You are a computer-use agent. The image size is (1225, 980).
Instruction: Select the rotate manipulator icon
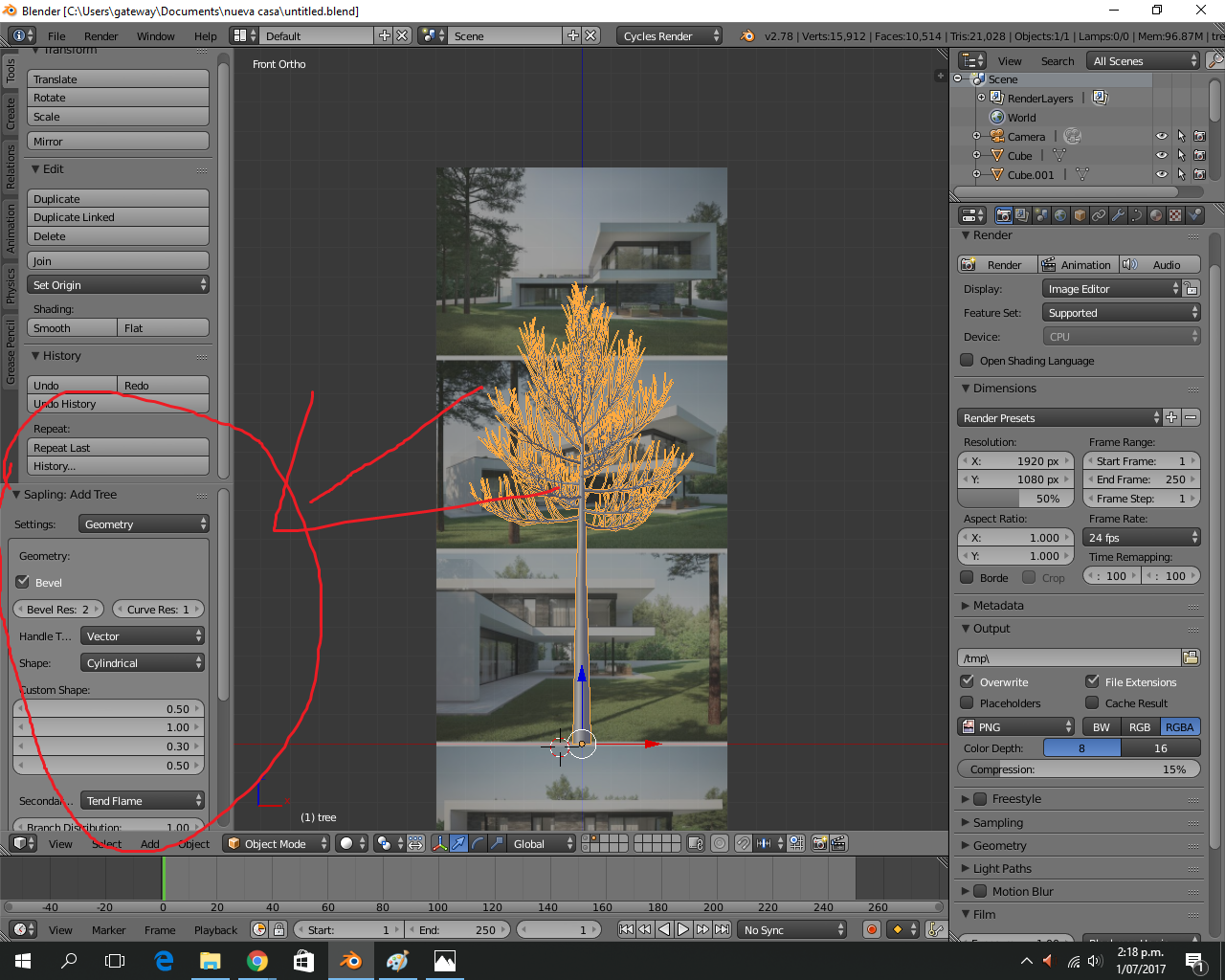point(478,843)
